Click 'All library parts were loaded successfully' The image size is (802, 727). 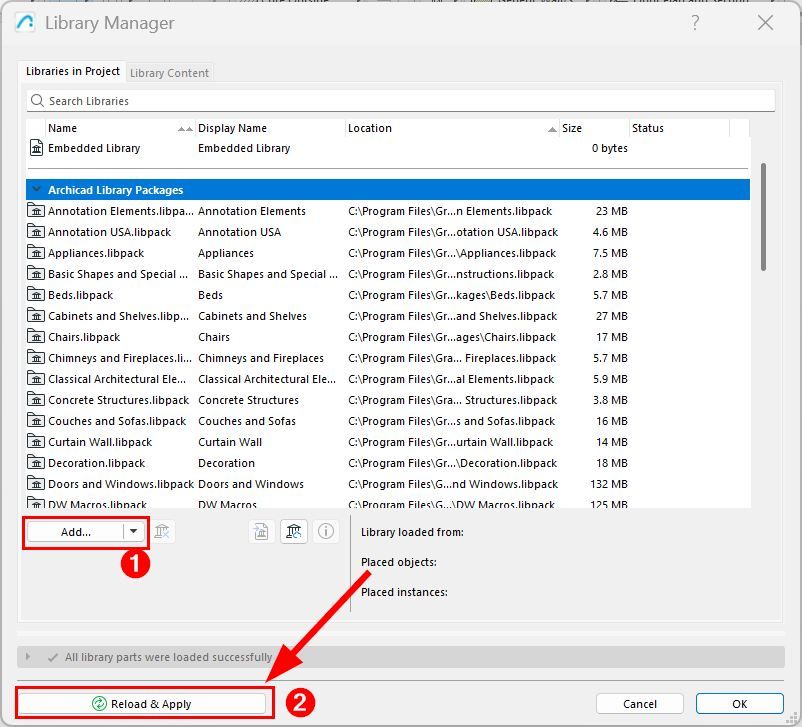pos(168,656)
